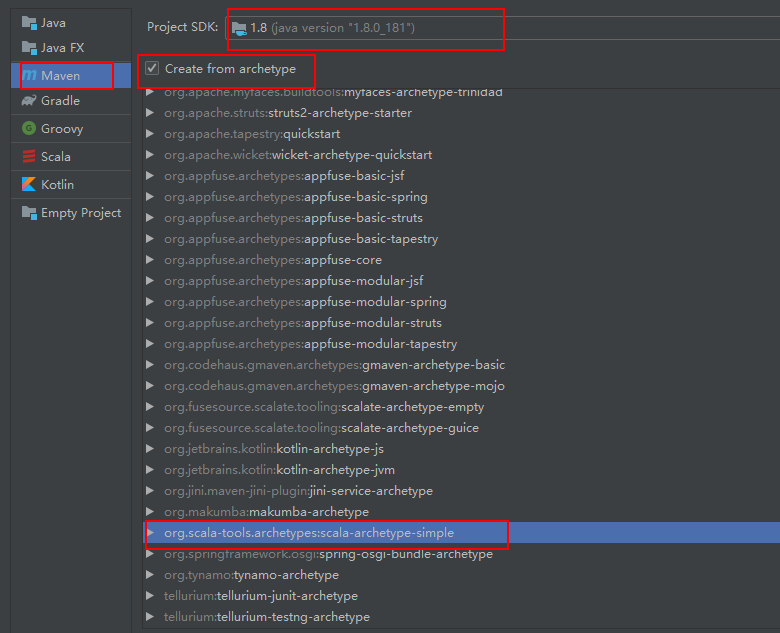Viewport: 780px width, 633px height.
Task: Expand the tapestry quickstart node
Action: pyautogui.click(x=150, y=134)
